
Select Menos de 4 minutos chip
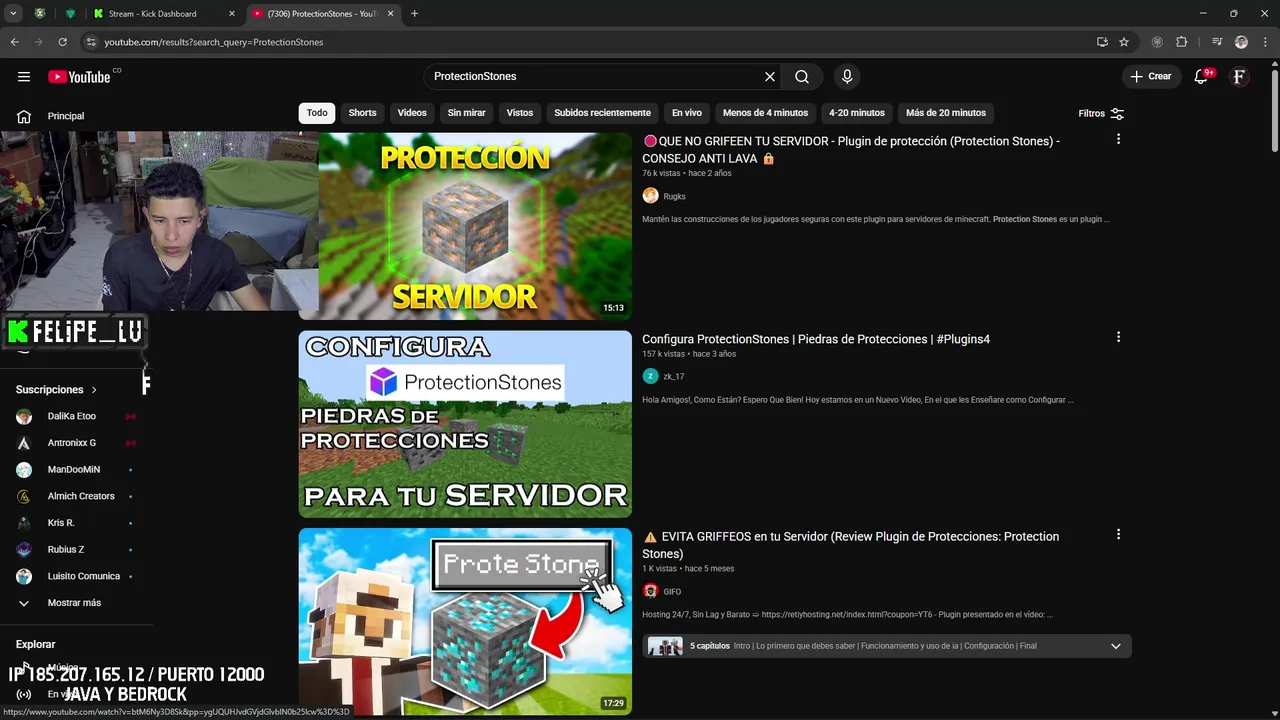click(x=765, y=113)
